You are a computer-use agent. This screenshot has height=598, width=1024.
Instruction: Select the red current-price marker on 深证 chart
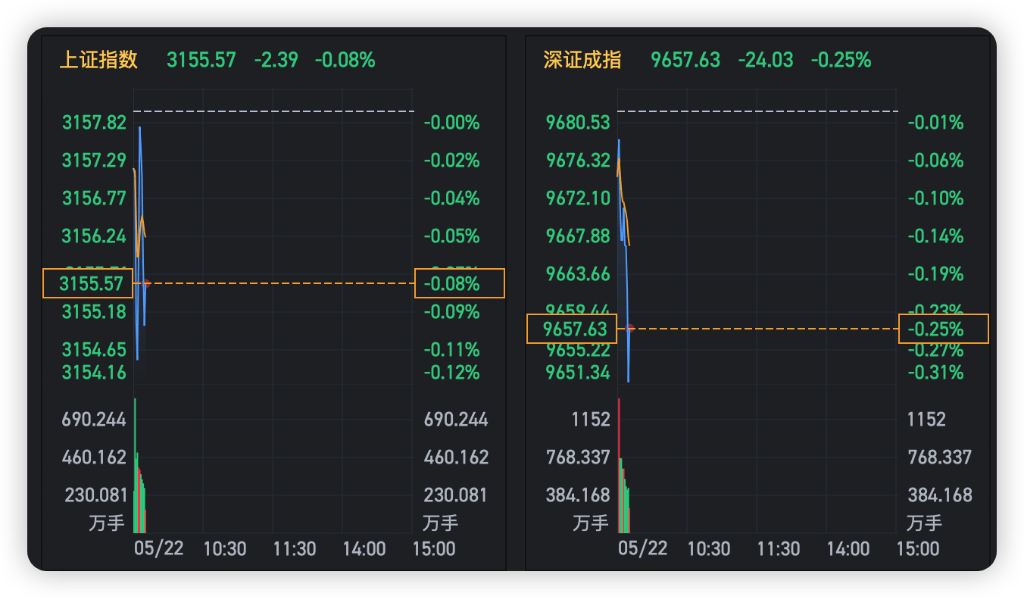pos(630,328)
